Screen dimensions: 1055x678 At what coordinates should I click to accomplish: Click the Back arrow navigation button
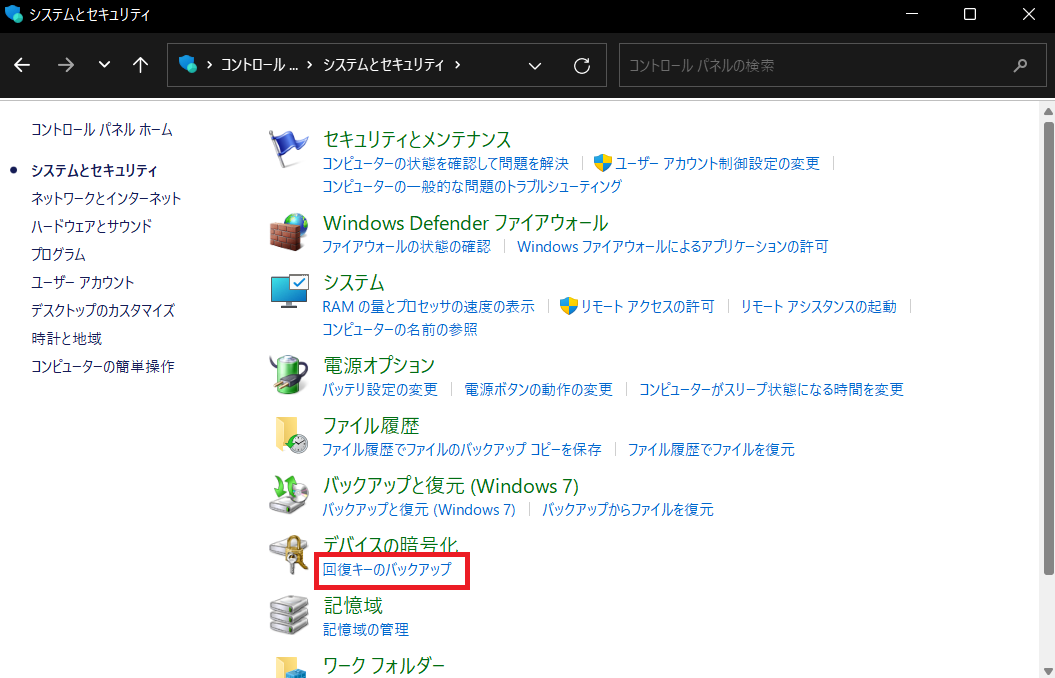point(22,65)
